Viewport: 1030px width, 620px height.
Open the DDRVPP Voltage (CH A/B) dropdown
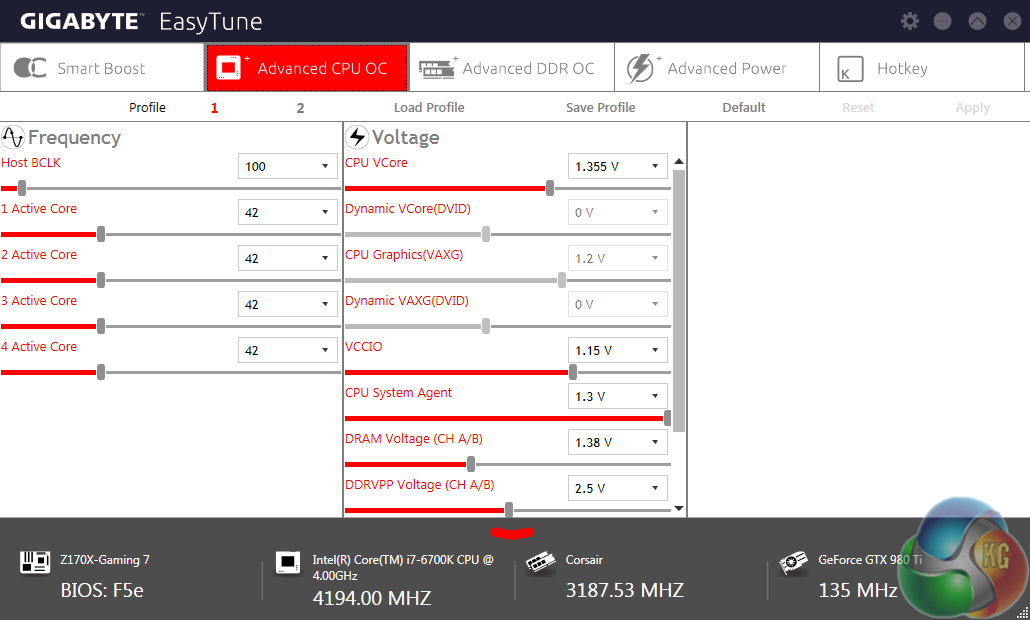tap(617, 488)
